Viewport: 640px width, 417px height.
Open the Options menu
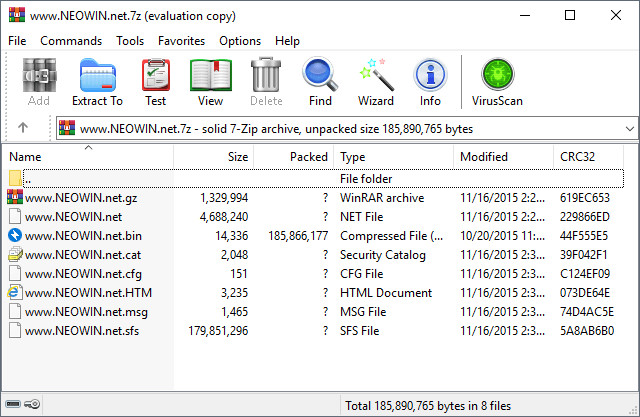click(x=240, y=41)
